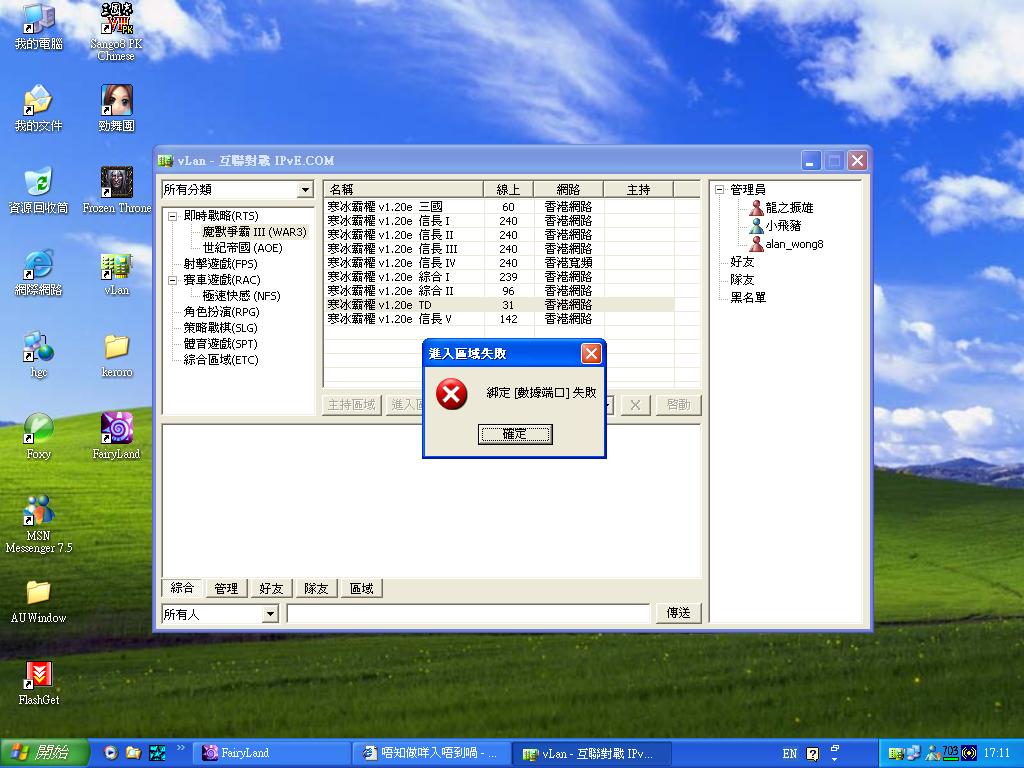Open MSN Messenger 7.5 desktop icon
The width and height of the screenshot is (1024, 768).
[38, 512]
